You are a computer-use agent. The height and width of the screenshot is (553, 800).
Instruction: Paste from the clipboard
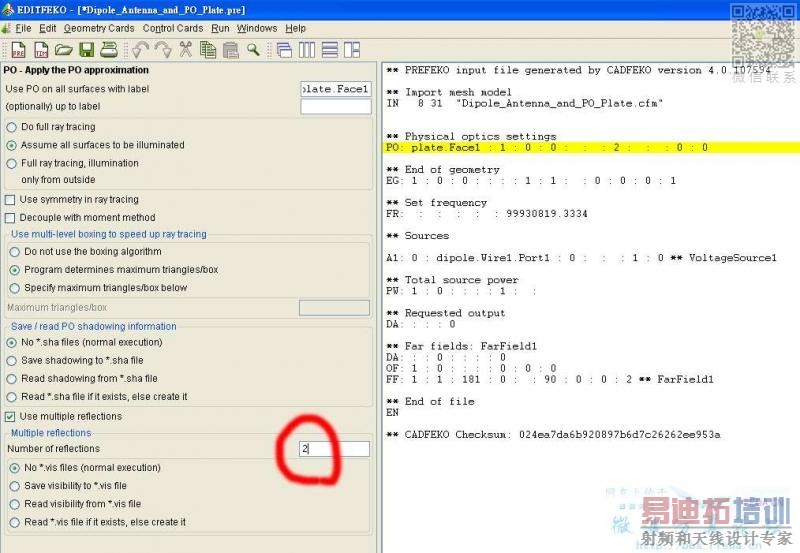tap(231, 50)
